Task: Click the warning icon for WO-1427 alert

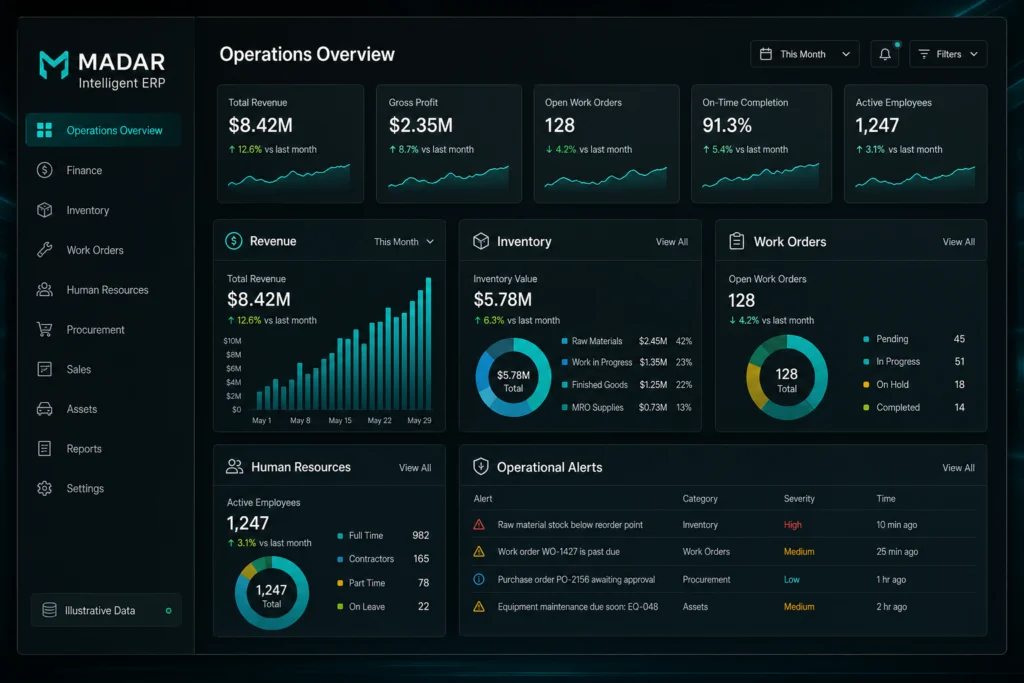Action: pos(479,551)
